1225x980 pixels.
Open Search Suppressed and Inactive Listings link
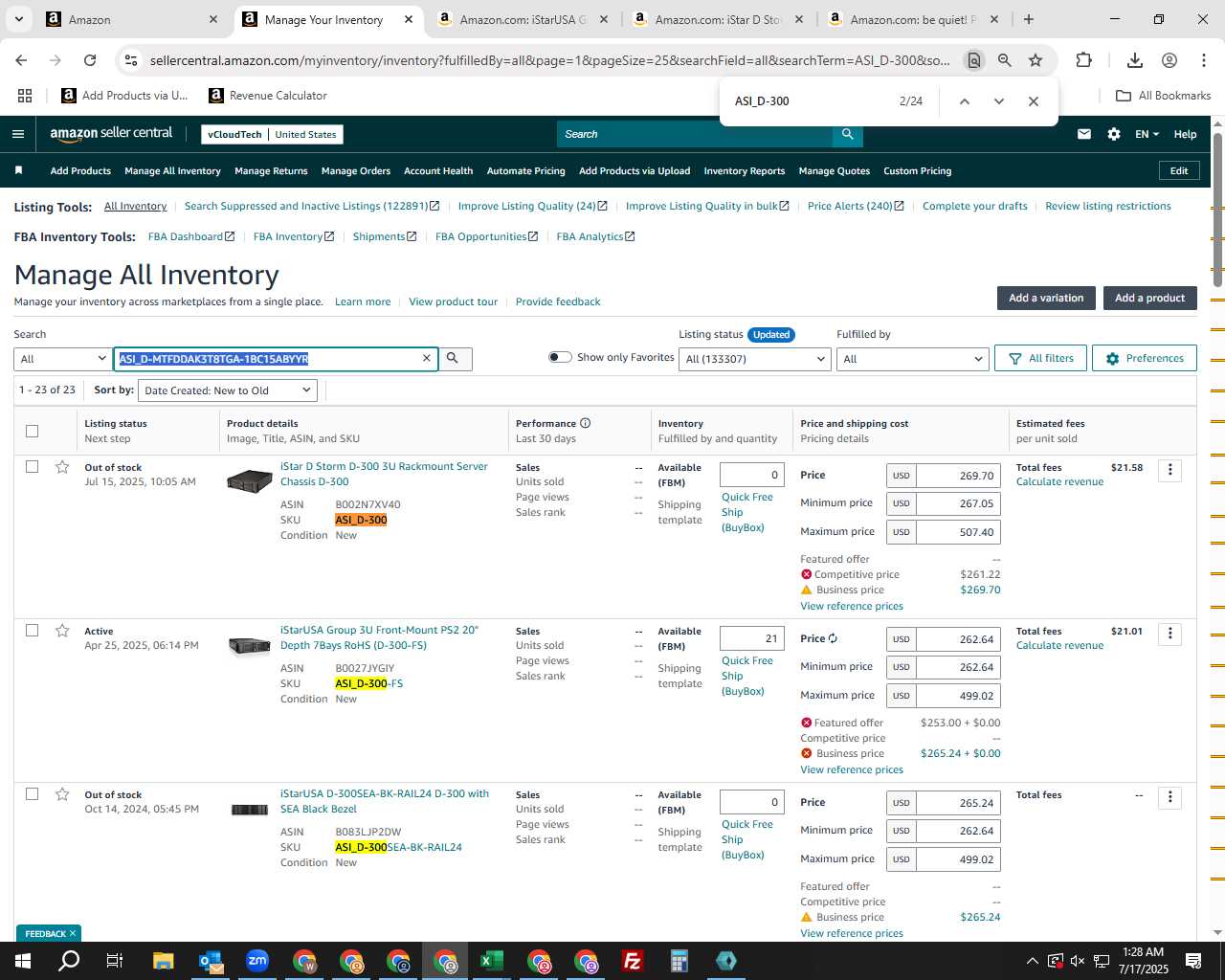pos(312,206)
